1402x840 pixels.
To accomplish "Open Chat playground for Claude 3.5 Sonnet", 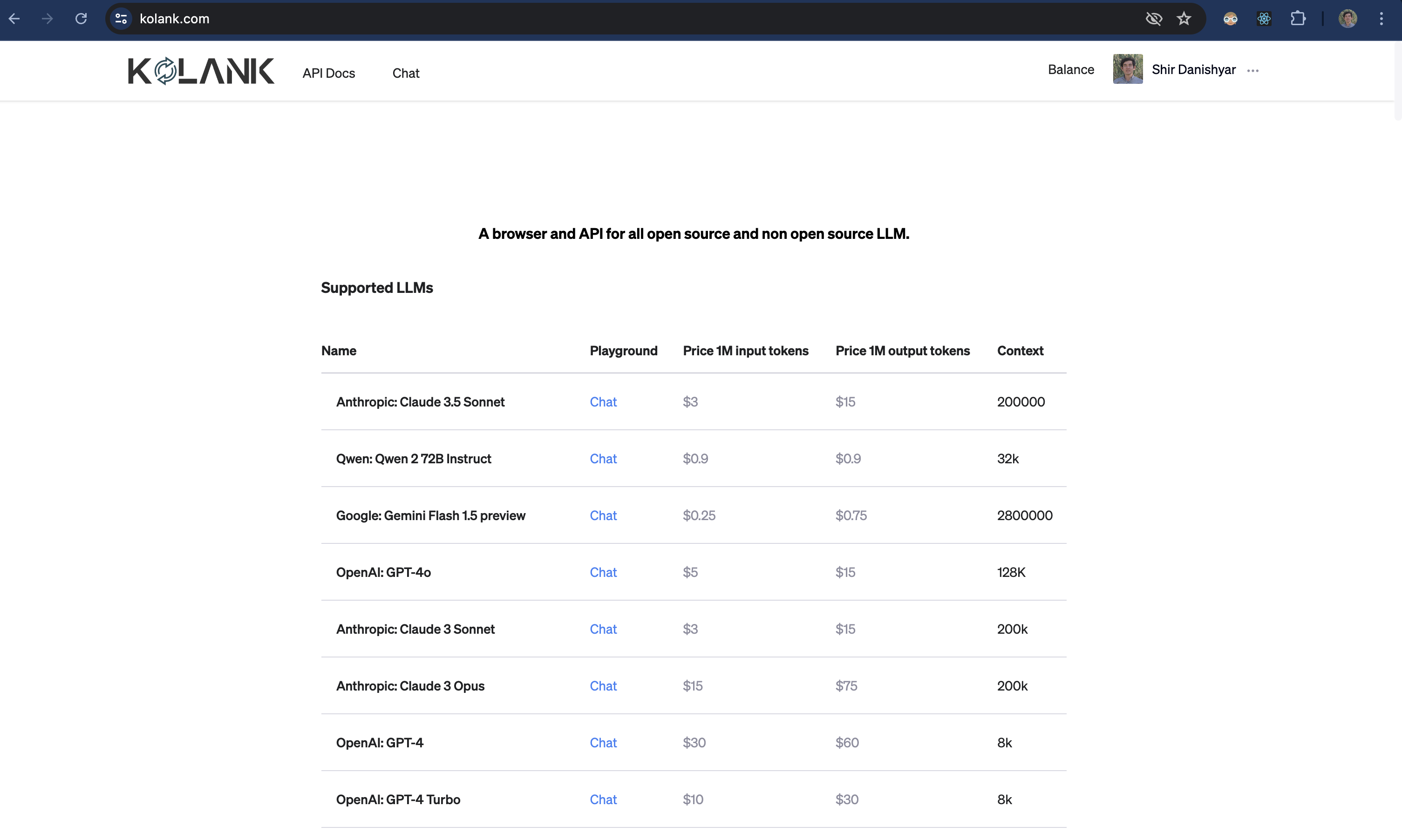I will point(603,402).
